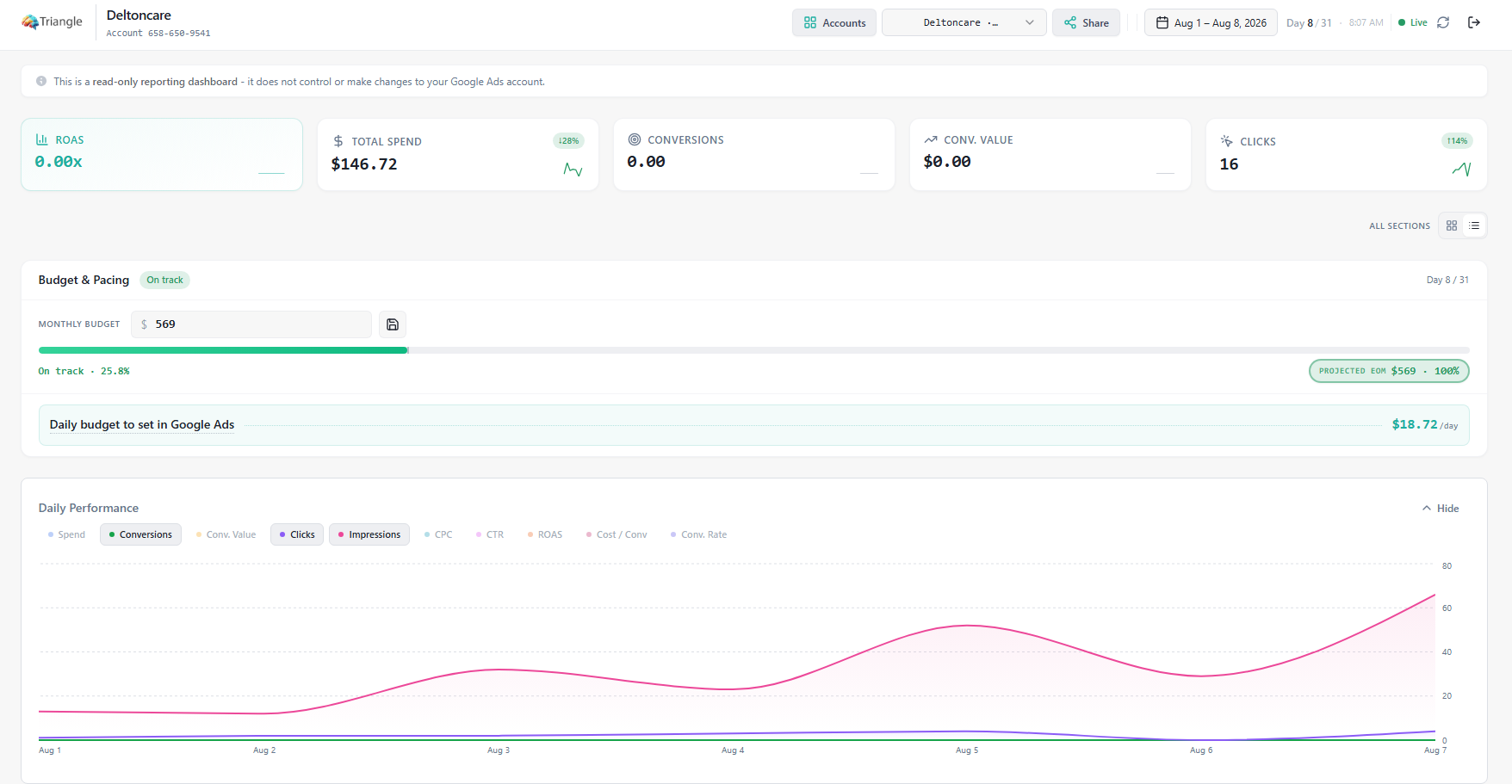Screen dimensions: 1512x784
Task: Click the Total Spend sparkline chart
Action: point(573,169)
